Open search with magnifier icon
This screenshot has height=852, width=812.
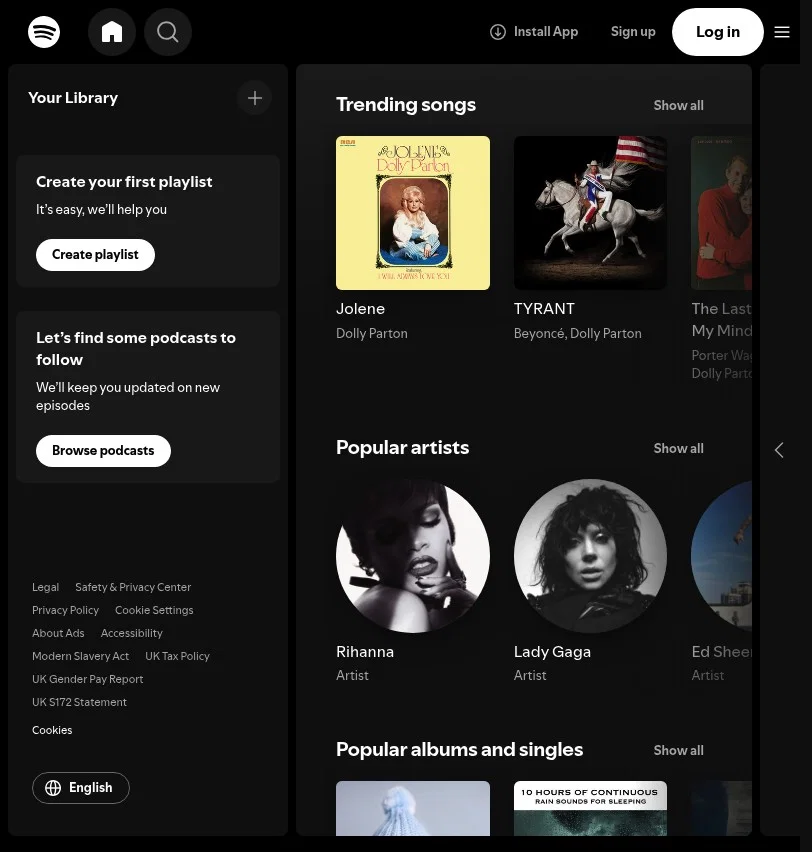click(x=168, y=32)
